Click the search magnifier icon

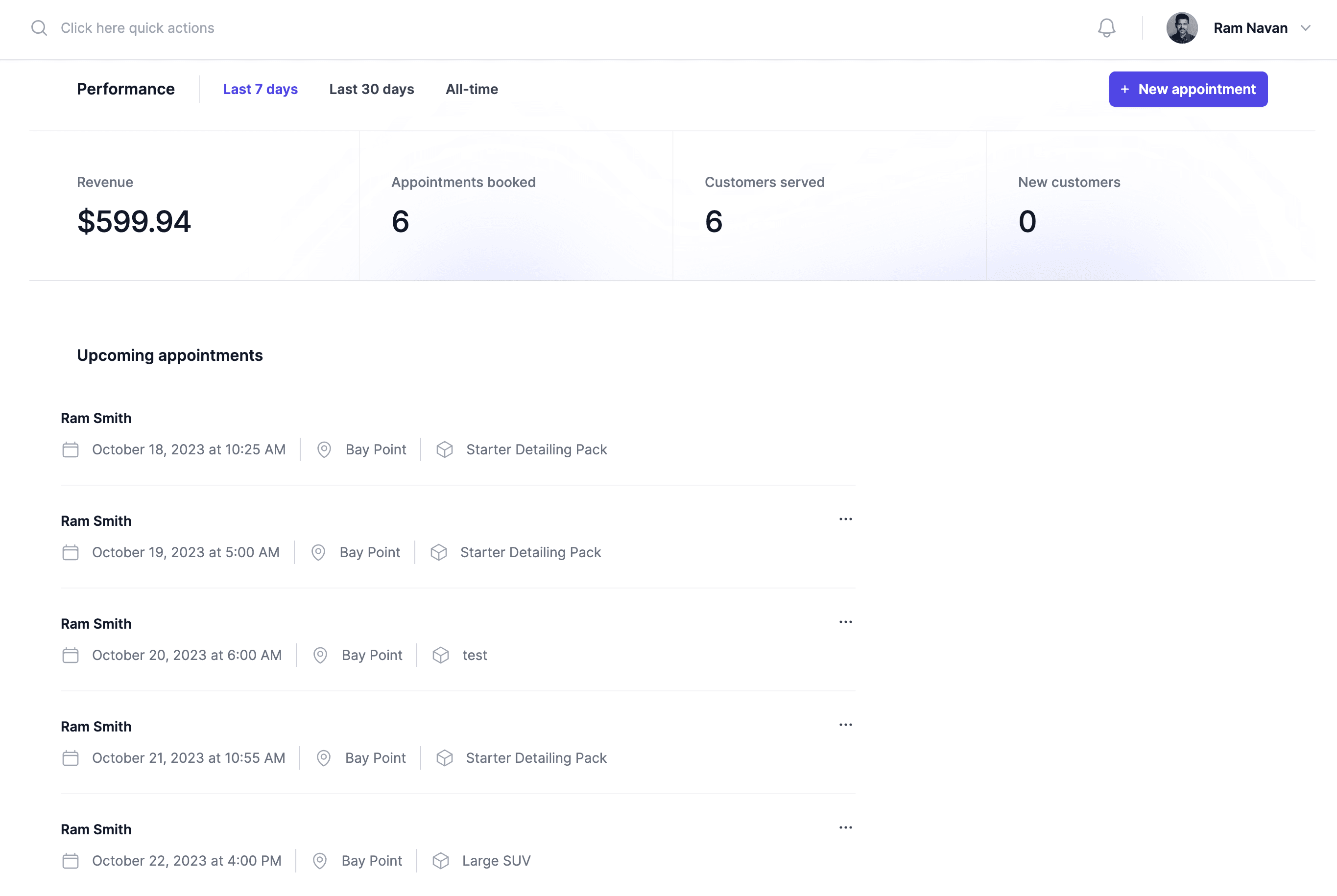click(x=39, y=27)
